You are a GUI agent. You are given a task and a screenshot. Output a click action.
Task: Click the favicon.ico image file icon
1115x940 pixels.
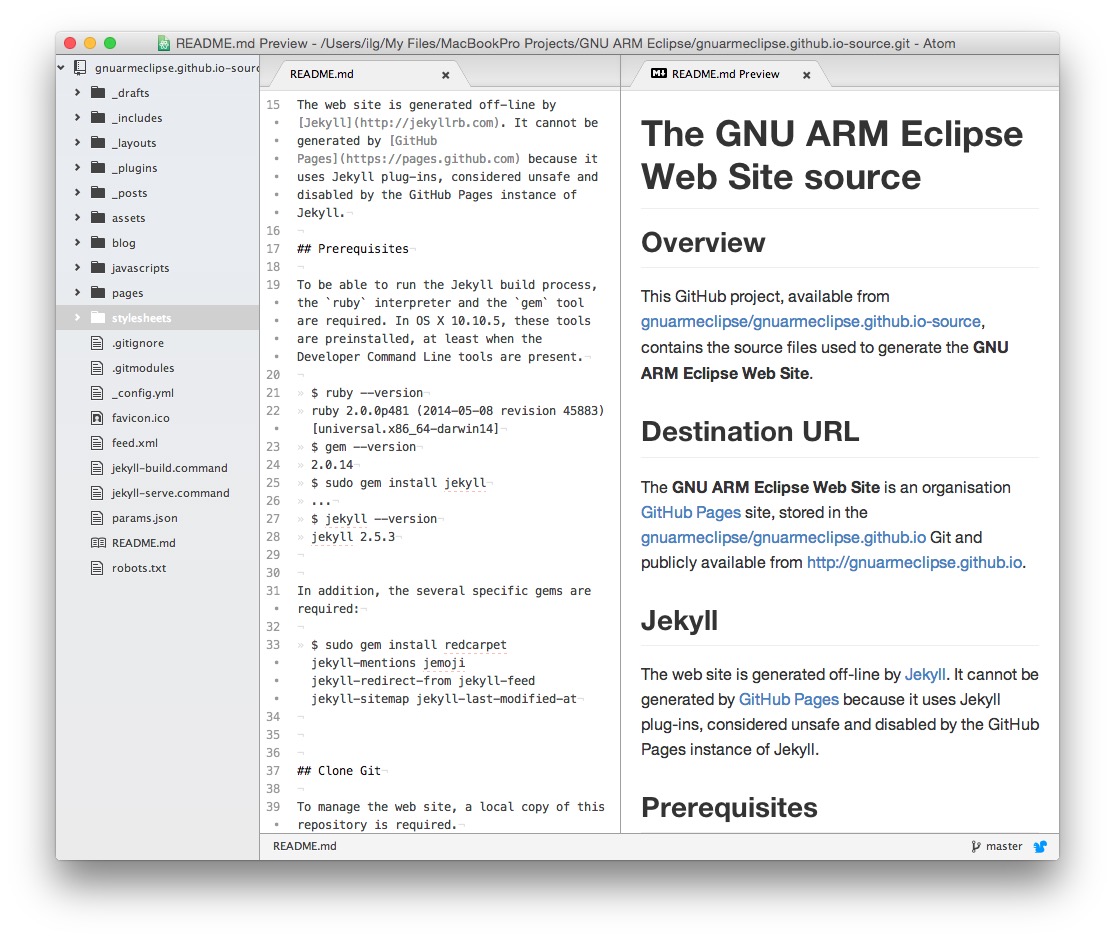[x=97, y=417]
